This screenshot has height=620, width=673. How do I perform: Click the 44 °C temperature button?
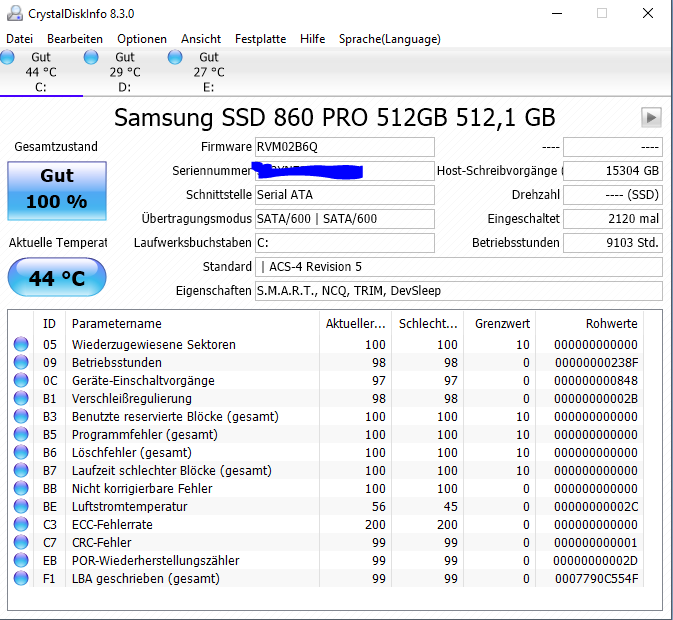pyautogui.click(x=57, y=277)
